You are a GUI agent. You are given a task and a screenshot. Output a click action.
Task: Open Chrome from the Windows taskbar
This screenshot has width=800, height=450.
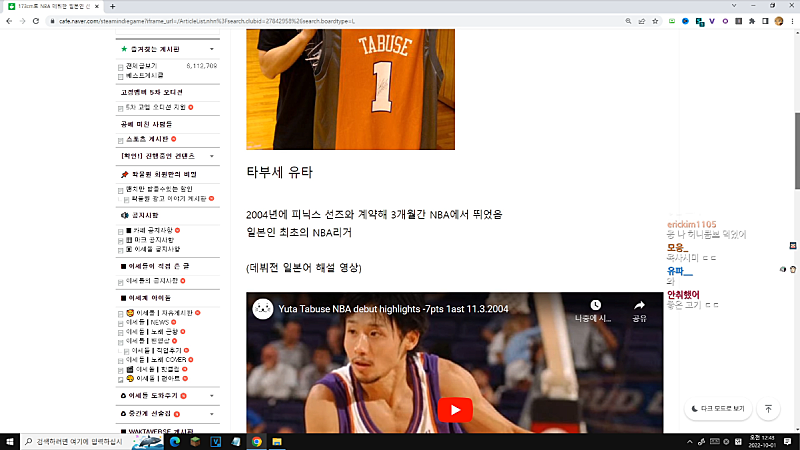256,441
